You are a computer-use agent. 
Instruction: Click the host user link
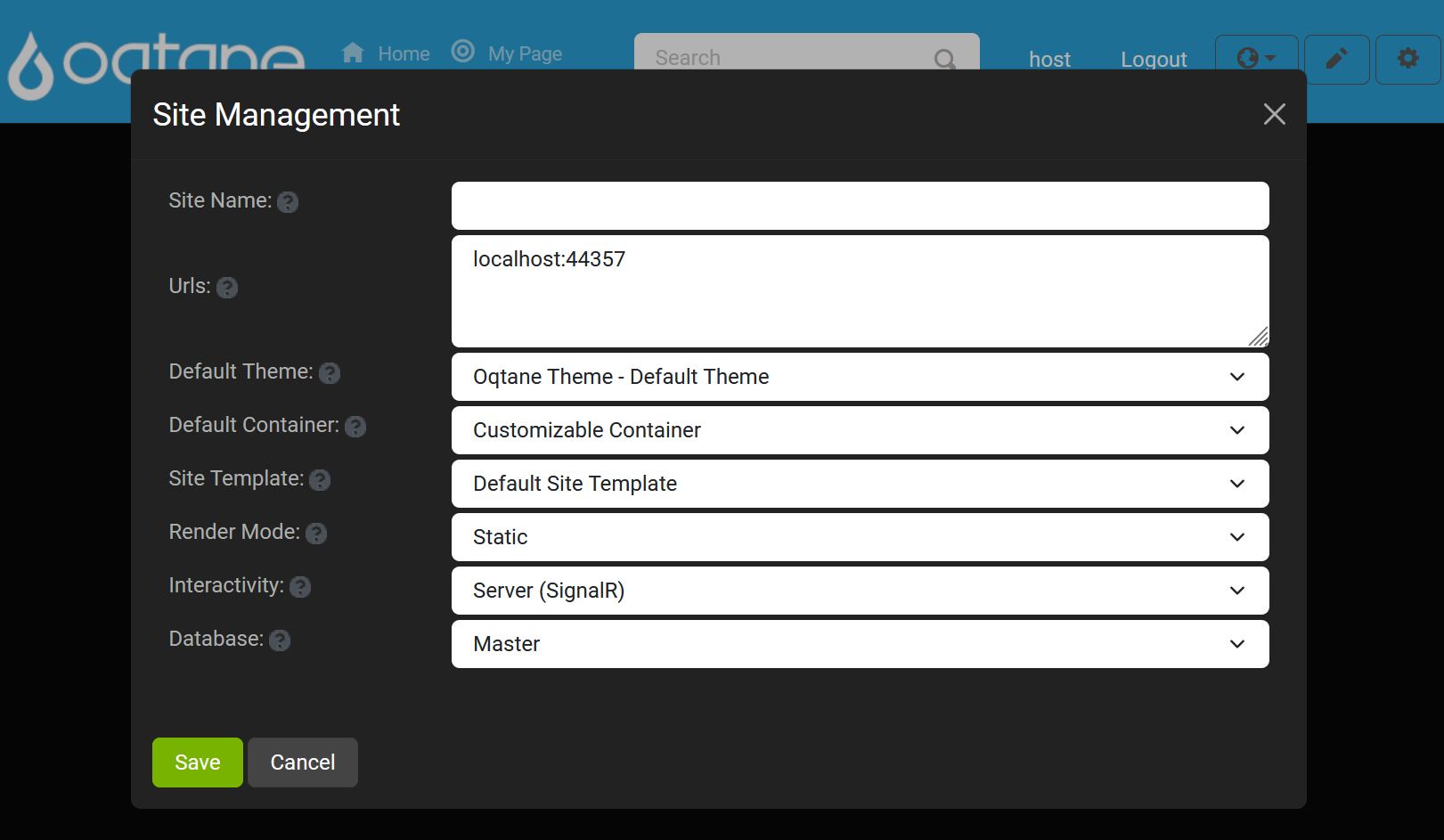pyautogui.click(x=1049, y=59)
